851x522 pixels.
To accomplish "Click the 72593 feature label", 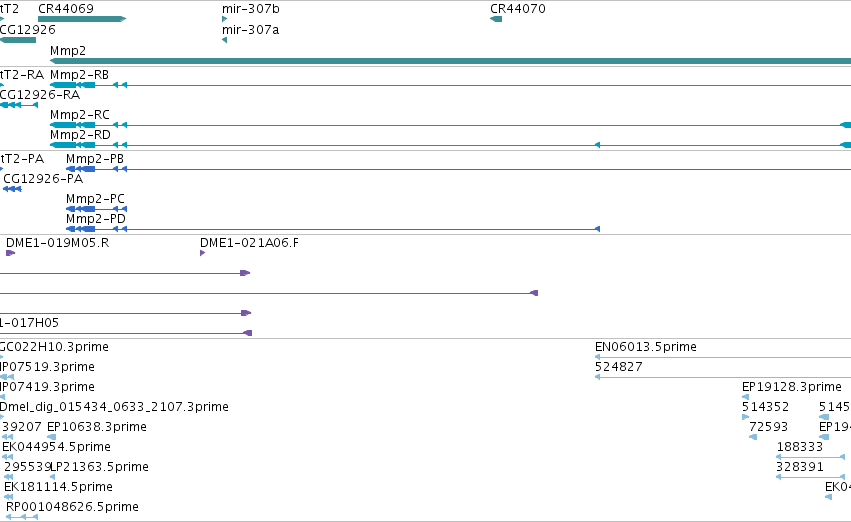I will coord(769,427).
